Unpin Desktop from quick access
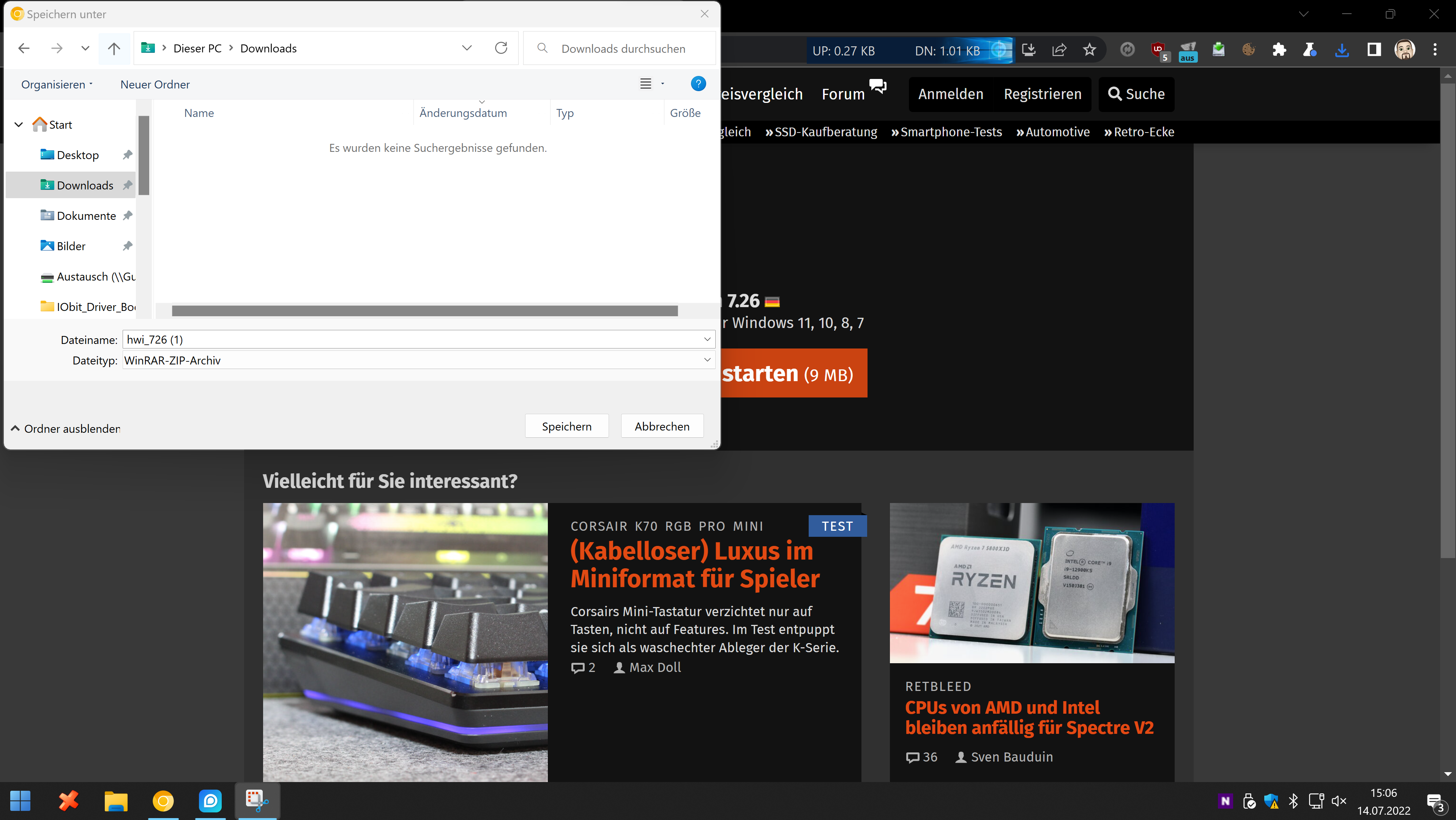The width and height of the screenshot is (1456, 820). pos(127,155)
